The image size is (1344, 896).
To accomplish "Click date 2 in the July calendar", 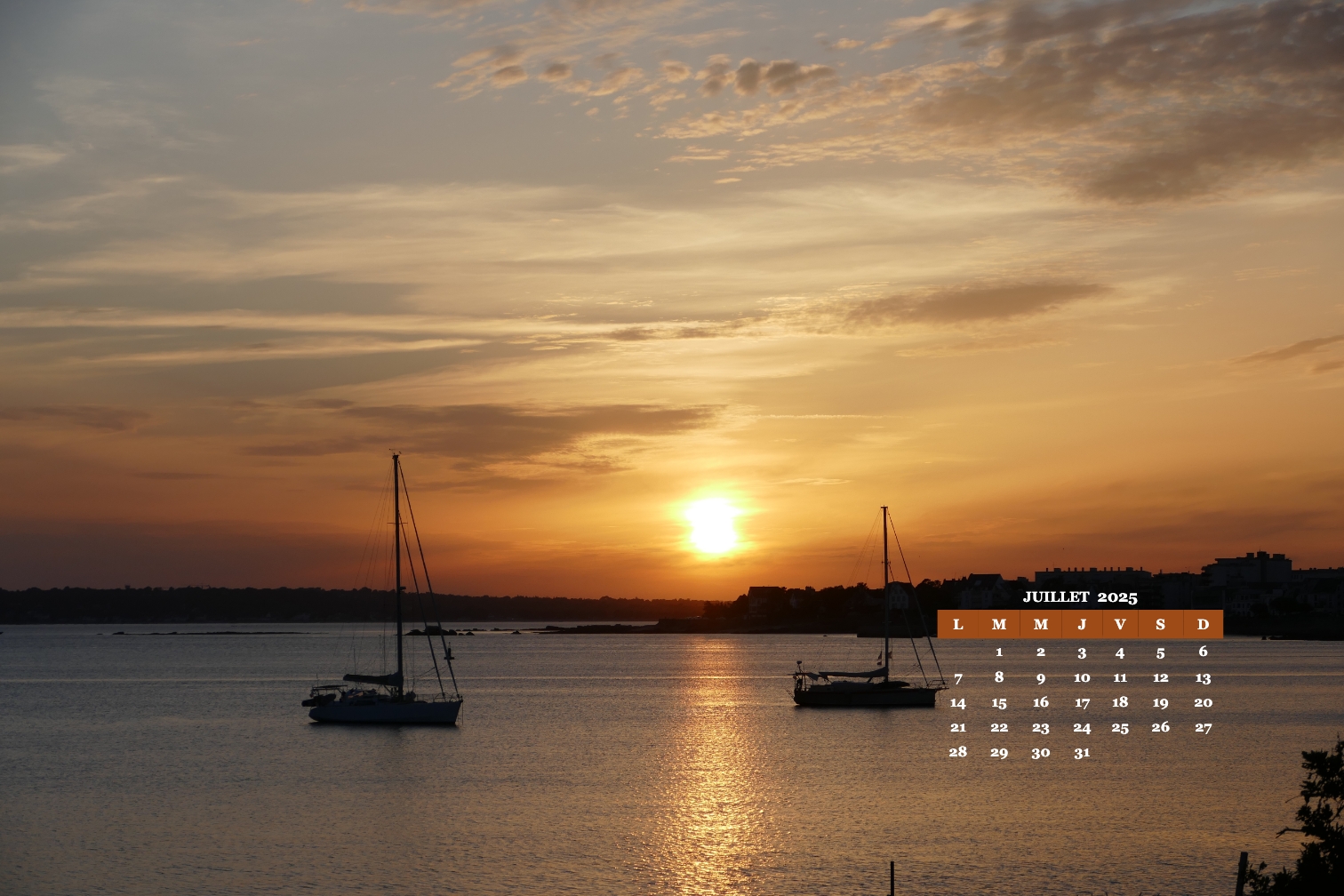I will (1040, 652).
